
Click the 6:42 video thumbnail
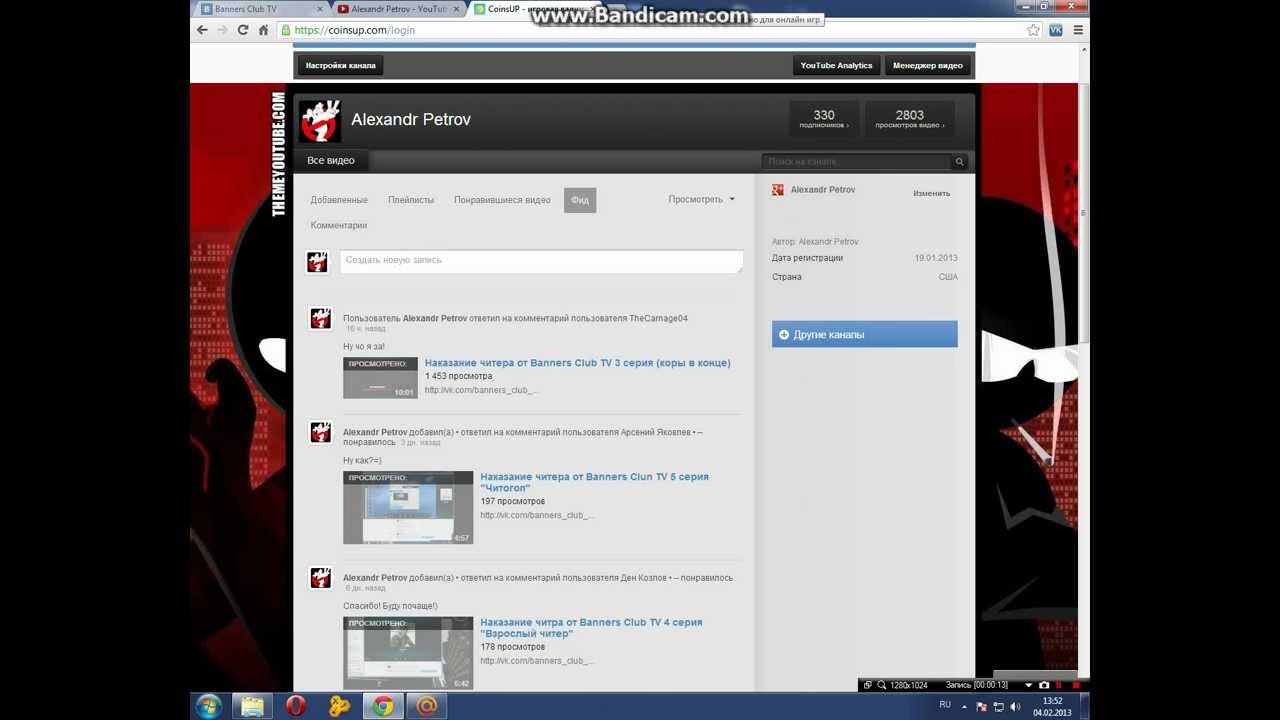click(x=408, y=653)
